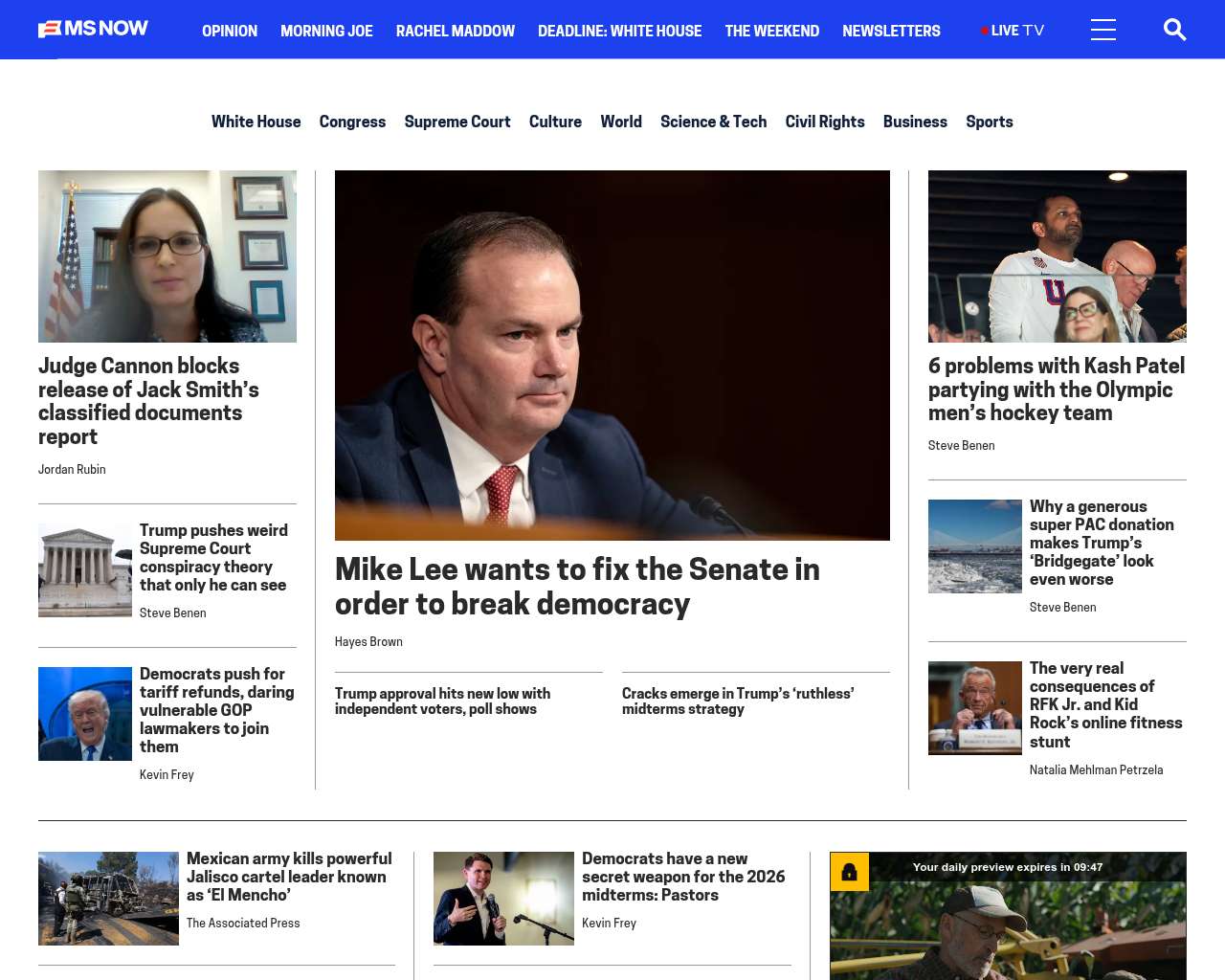
Task: Go to Morning Joe section
Action: click(326, 31)
